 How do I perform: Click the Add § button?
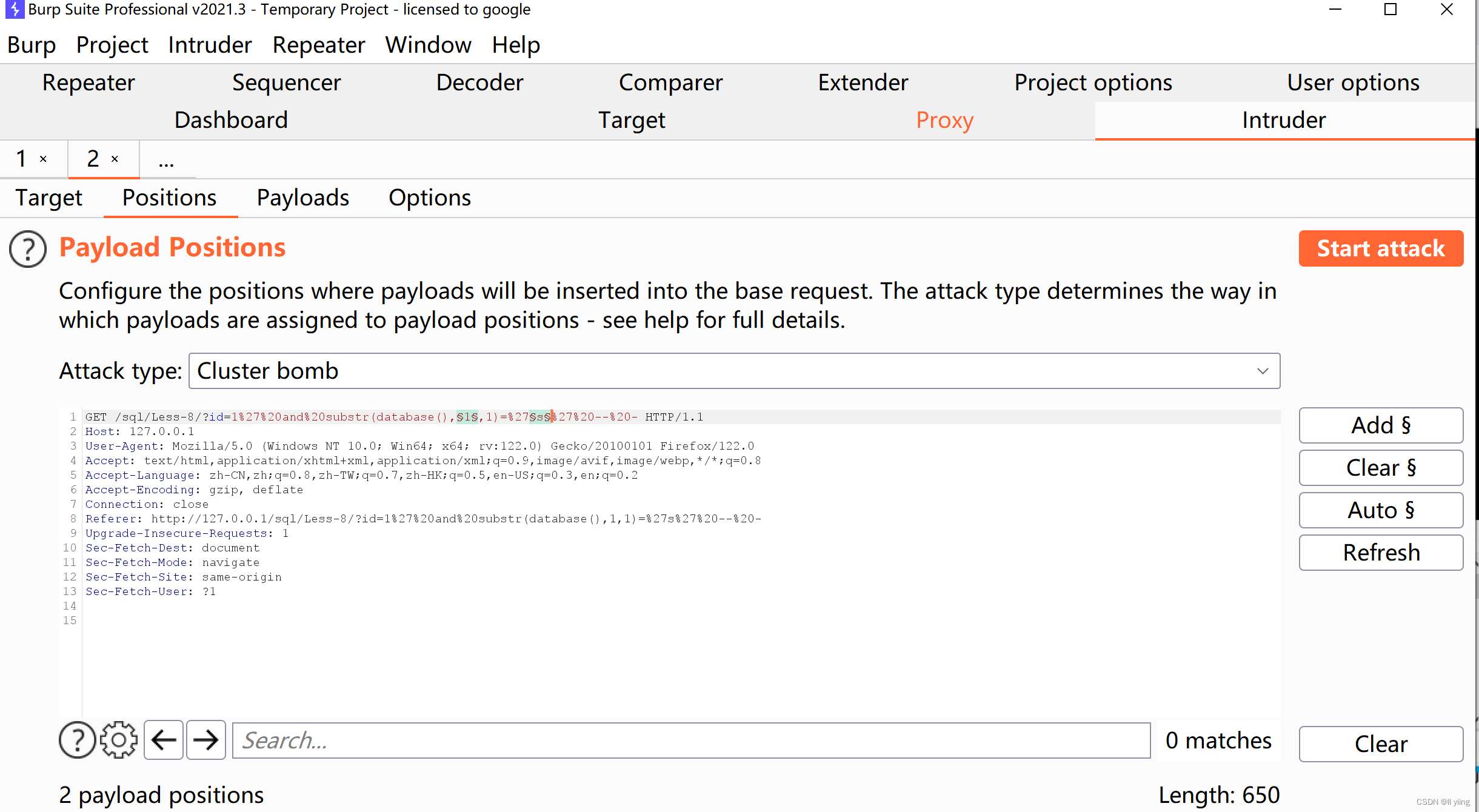pyautogui.click(x=1380, y=425)
